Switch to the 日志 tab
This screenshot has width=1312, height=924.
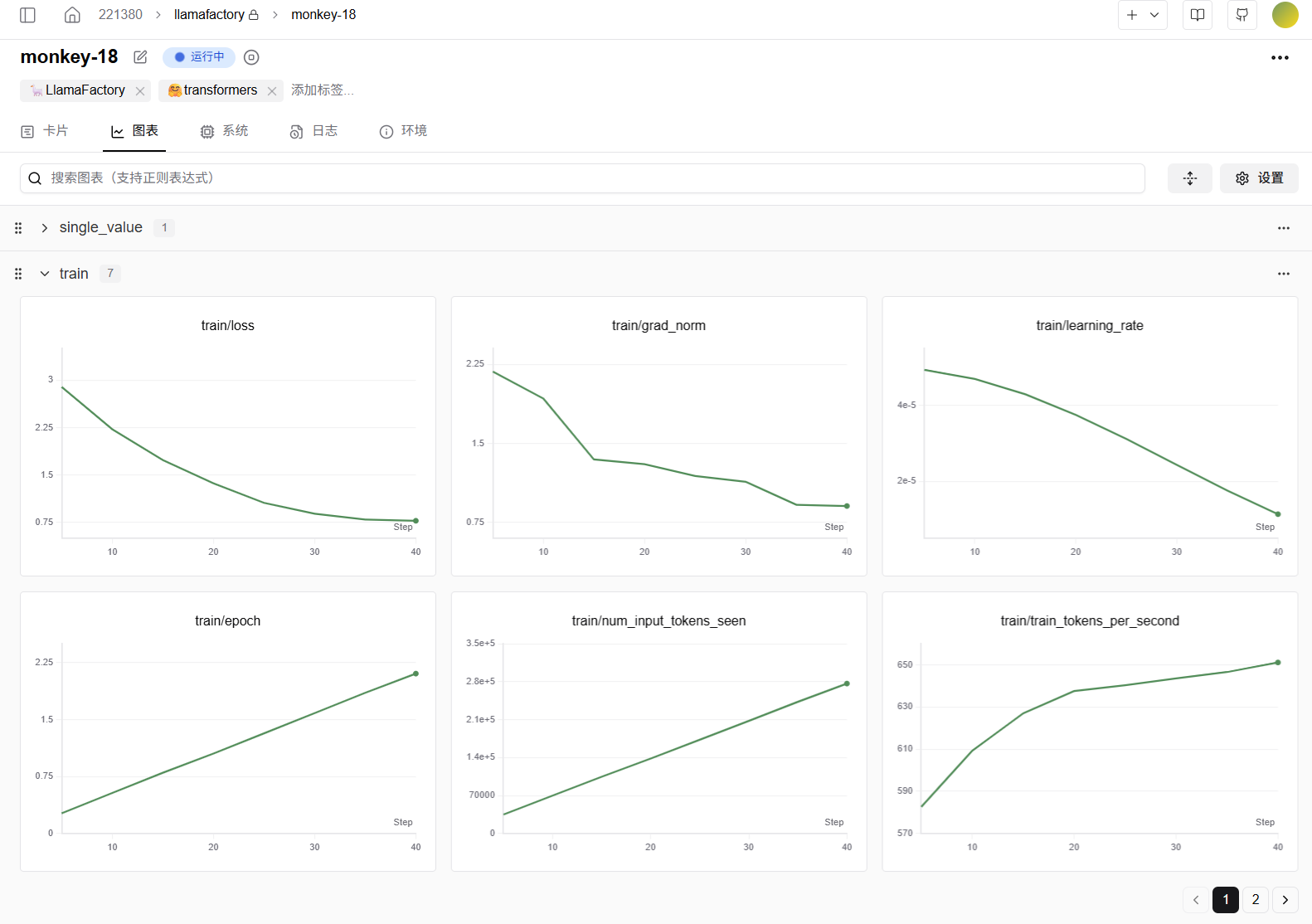tap(313, 131)
